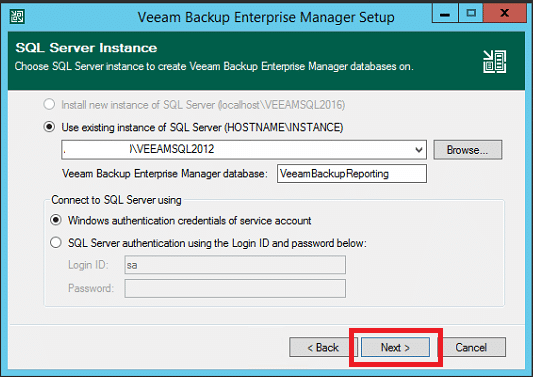Click the 'Veeam Backup Enterprise Manager Setup' title
Image resolution: width=536 pixels, height=377 pixels.
pyautogui.click(x=266, y=17)
